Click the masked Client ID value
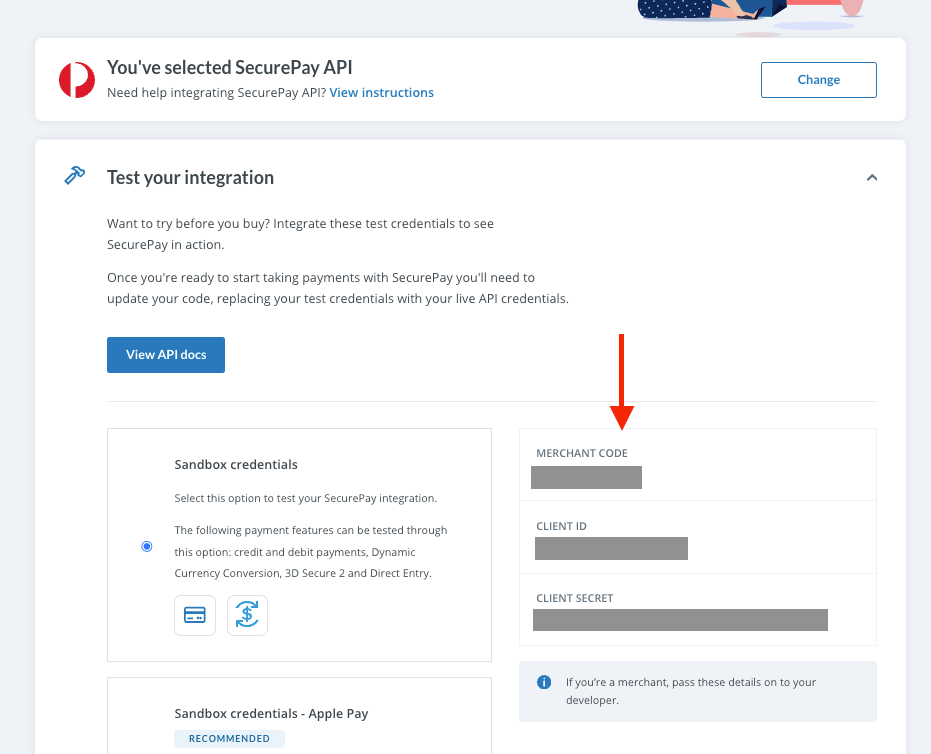This screenshot has width=931, height=754. [x=611, y=548]
